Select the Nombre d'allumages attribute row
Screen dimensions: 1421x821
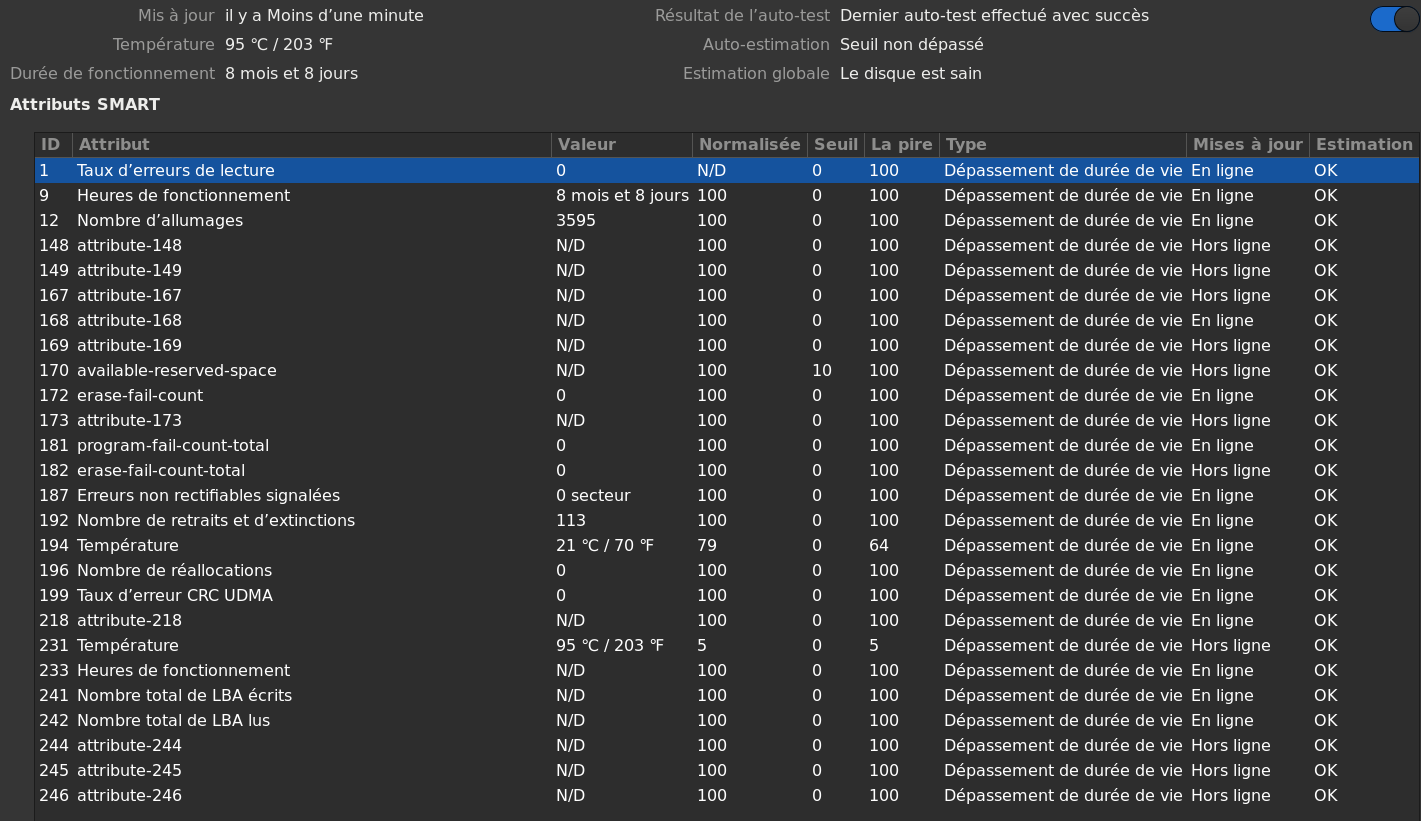pos(160,221)
